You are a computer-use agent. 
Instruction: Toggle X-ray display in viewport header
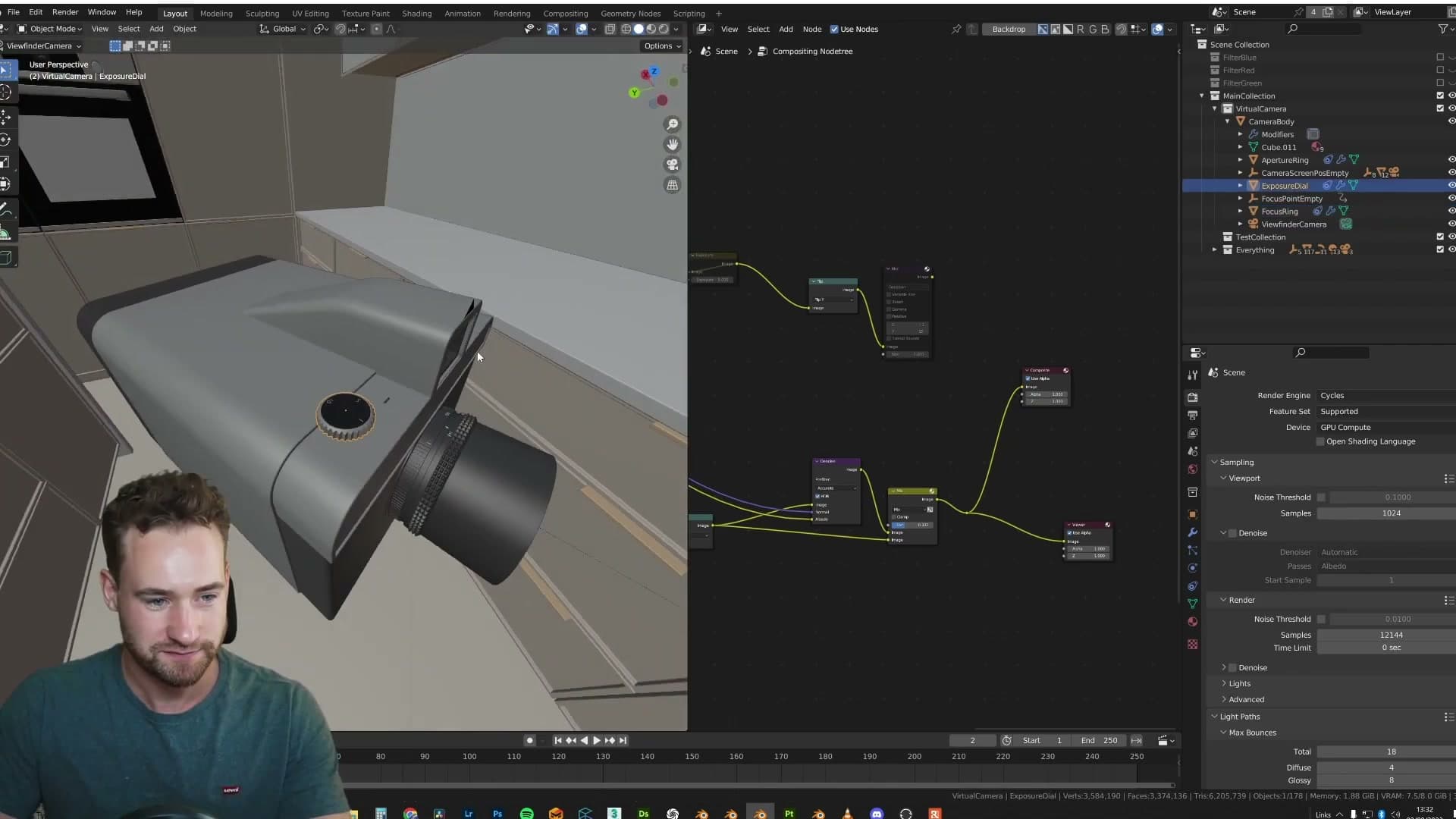(610, 29)
